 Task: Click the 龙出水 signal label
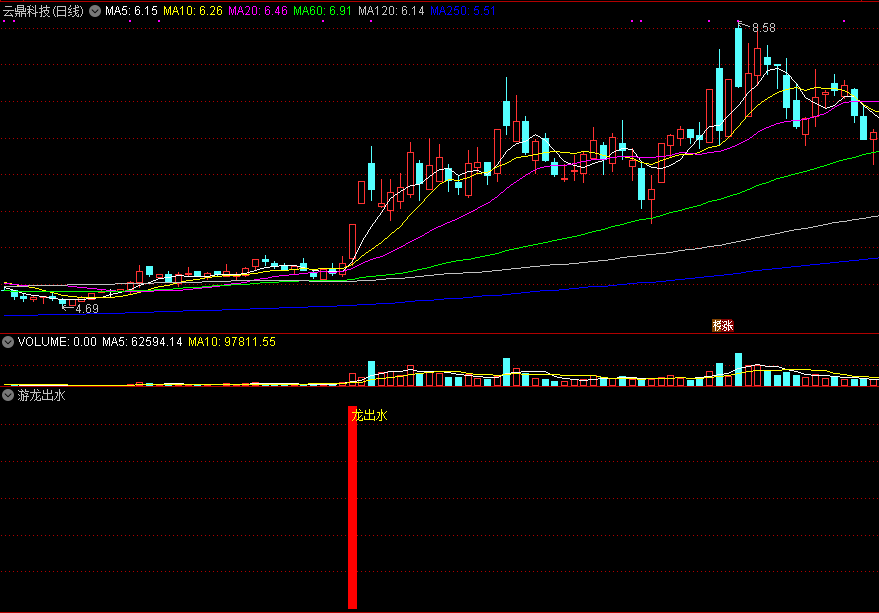click(x=369, y=416)
